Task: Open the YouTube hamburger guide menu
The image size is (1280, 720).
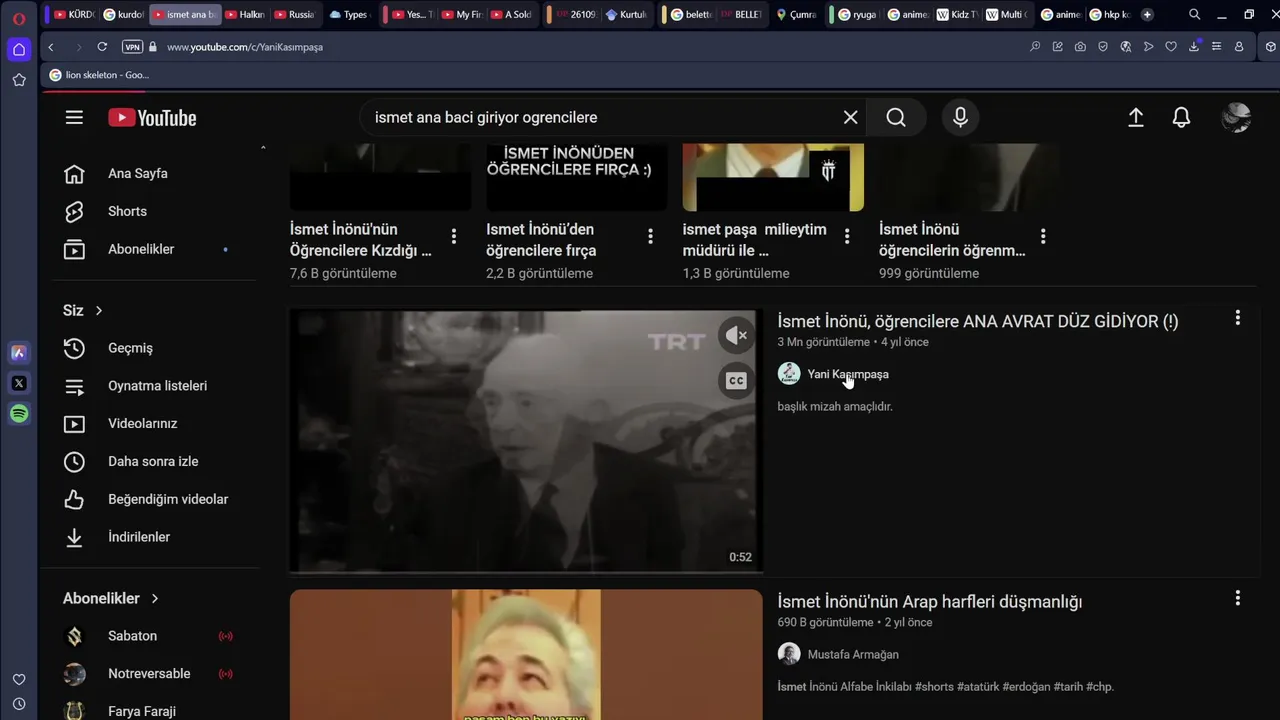Action: click(74, 118)
